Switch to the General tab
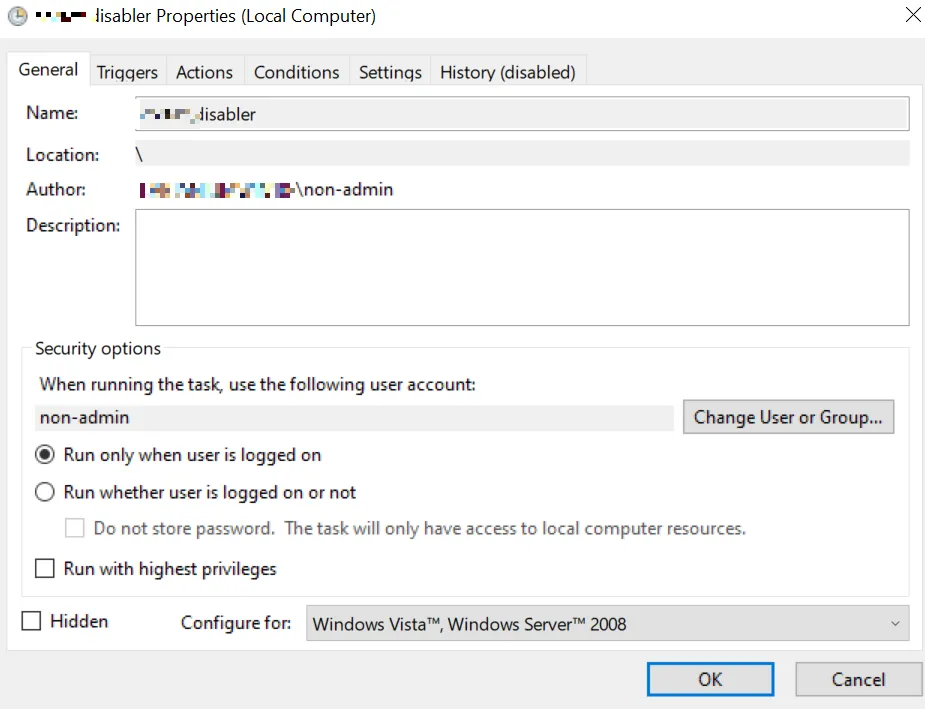Image resolution: width=925 pixels, height=709 pixels. [48, 70]
